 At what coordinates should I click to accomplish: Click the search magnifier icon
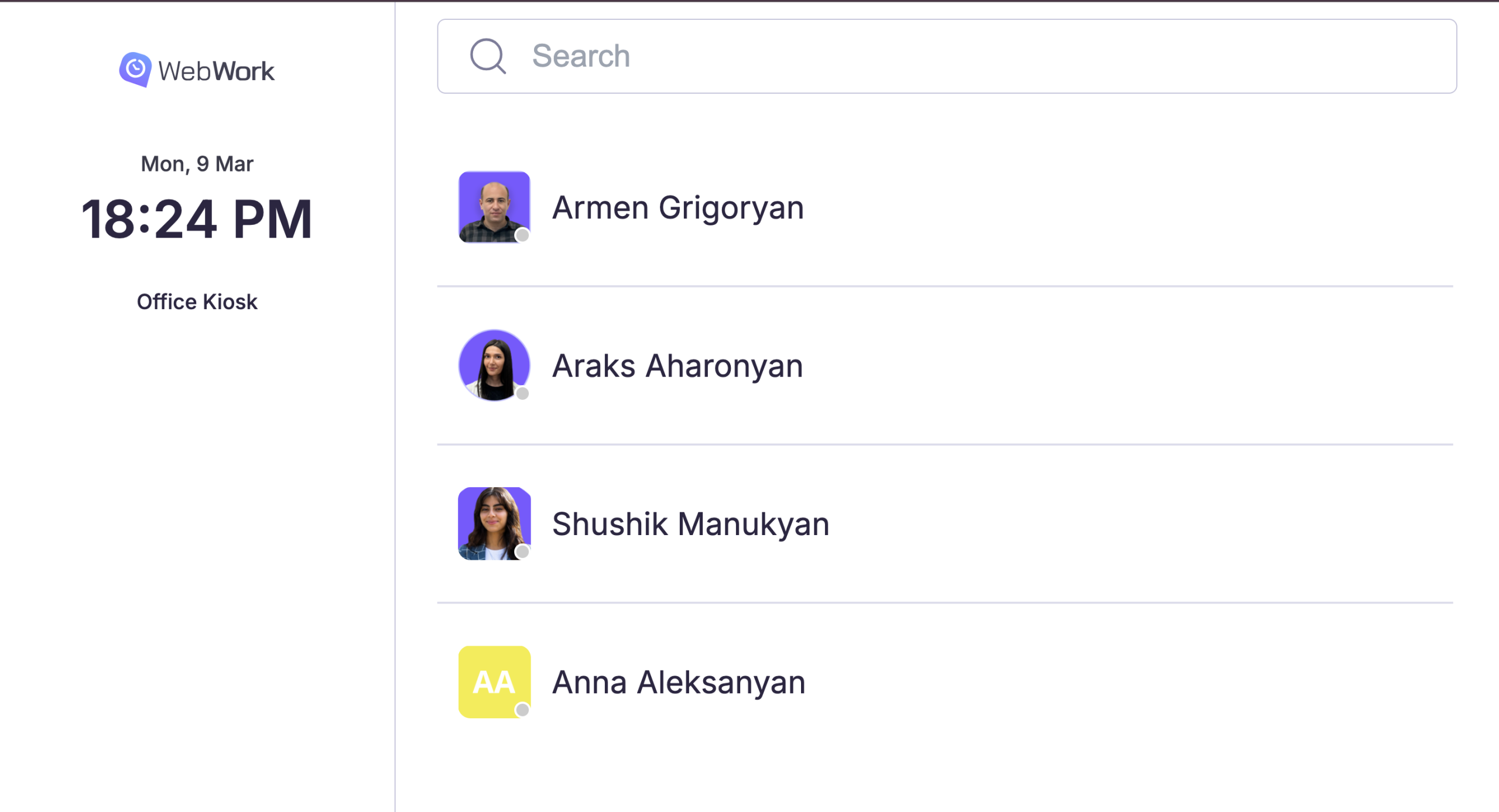click(487, 56)
